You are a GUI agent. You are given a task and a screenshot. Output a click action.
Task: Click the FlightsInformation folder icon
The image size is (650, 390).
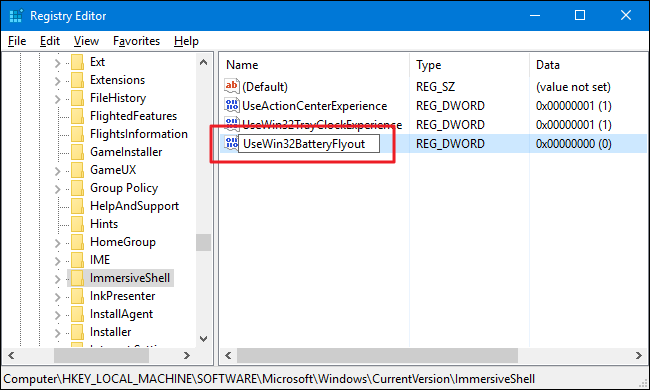pos(78,134)
